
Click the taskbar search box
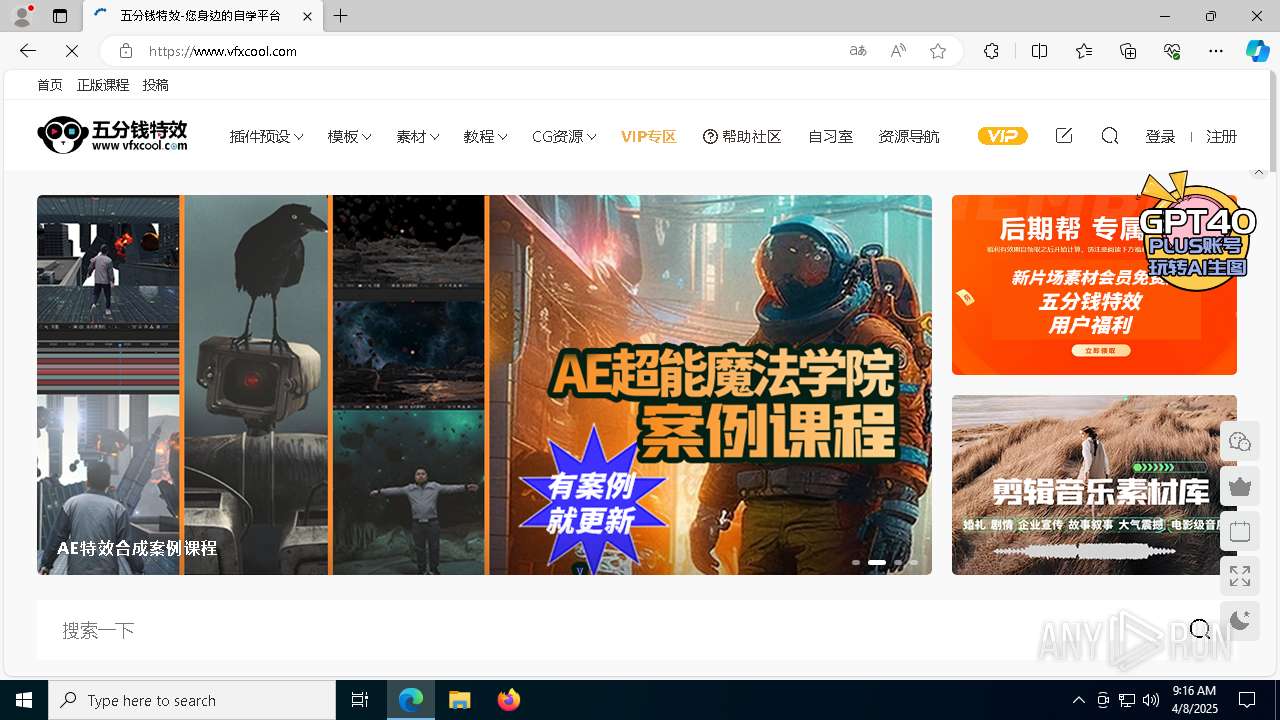coord(192,700)
